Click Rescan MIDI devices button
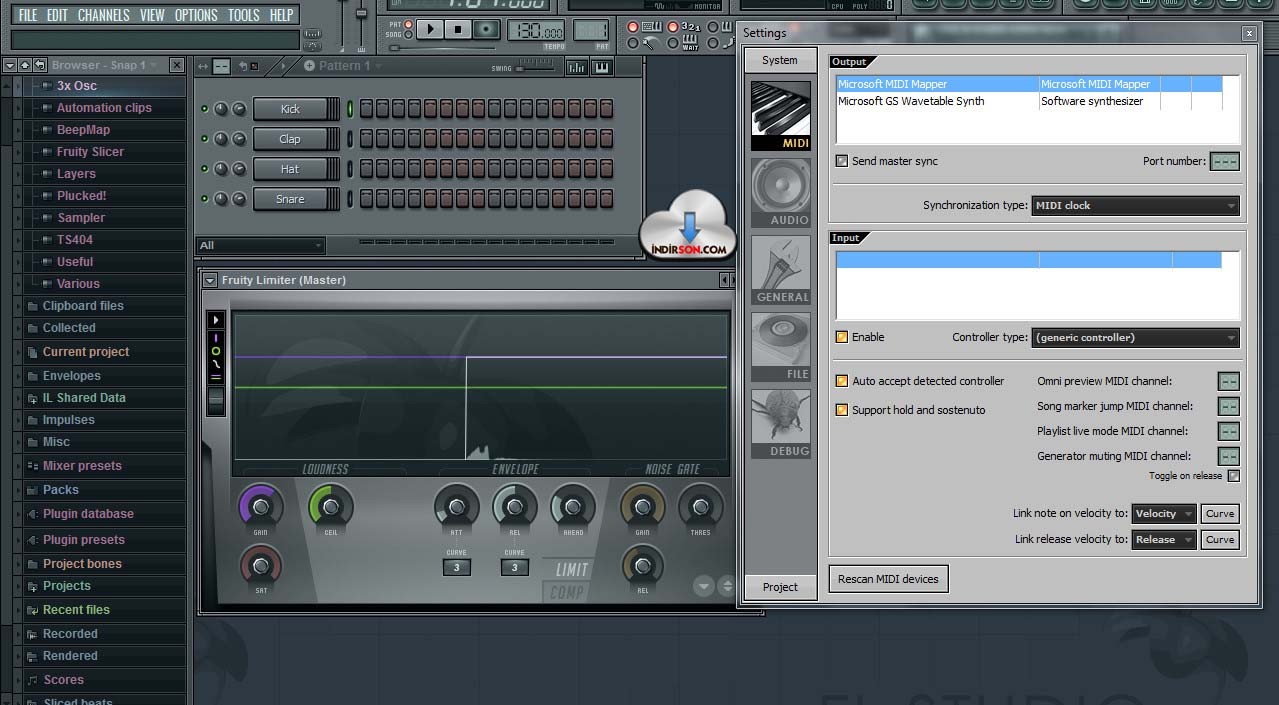The image size is (1279, 705). (888, 579)
